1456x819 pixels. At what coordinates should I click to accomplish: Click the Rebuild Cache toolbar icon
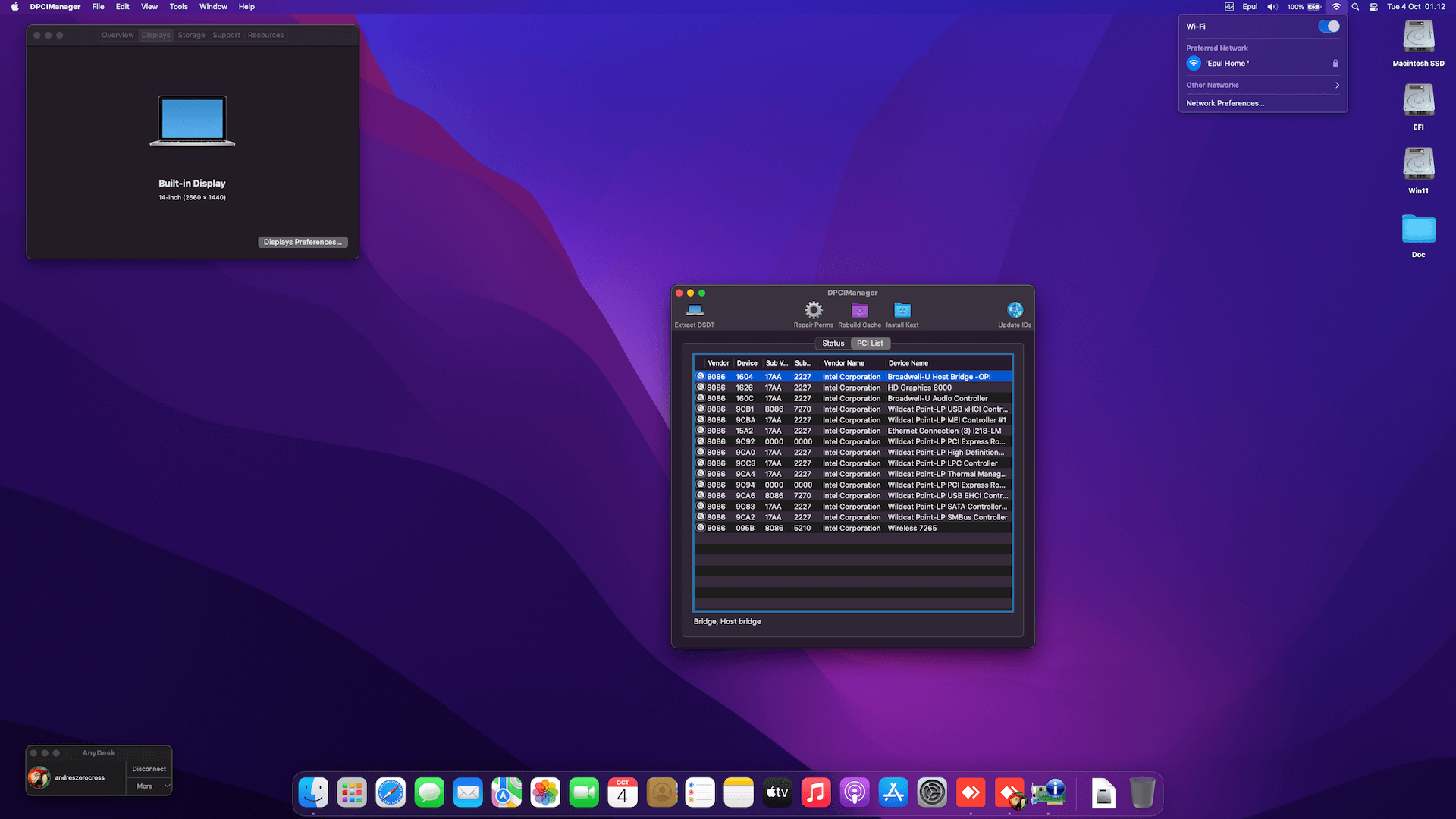click(859, 310)
